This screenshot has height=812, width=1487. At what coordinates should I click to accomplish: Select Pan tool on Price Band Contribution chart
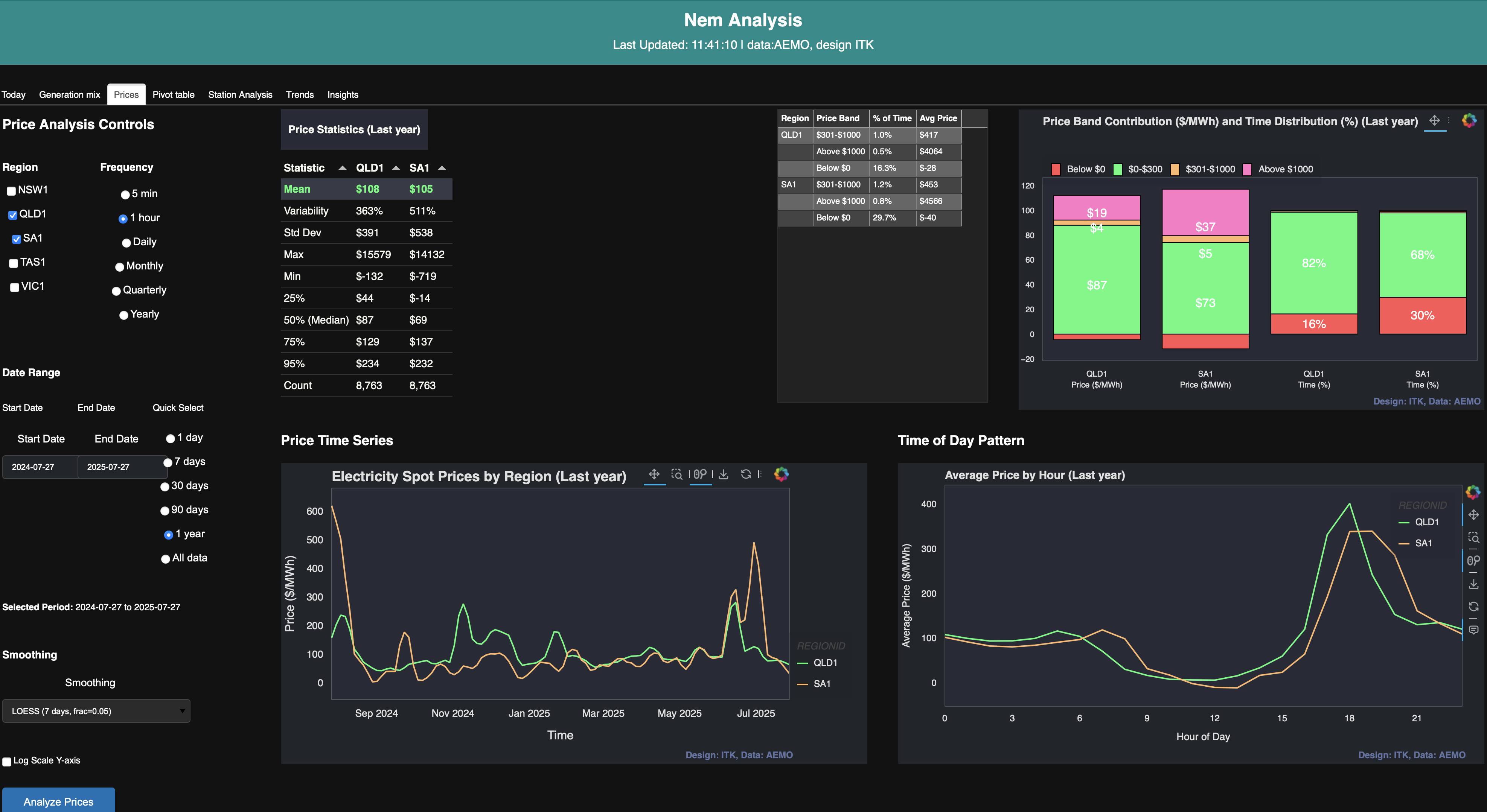pos(1434,121)
